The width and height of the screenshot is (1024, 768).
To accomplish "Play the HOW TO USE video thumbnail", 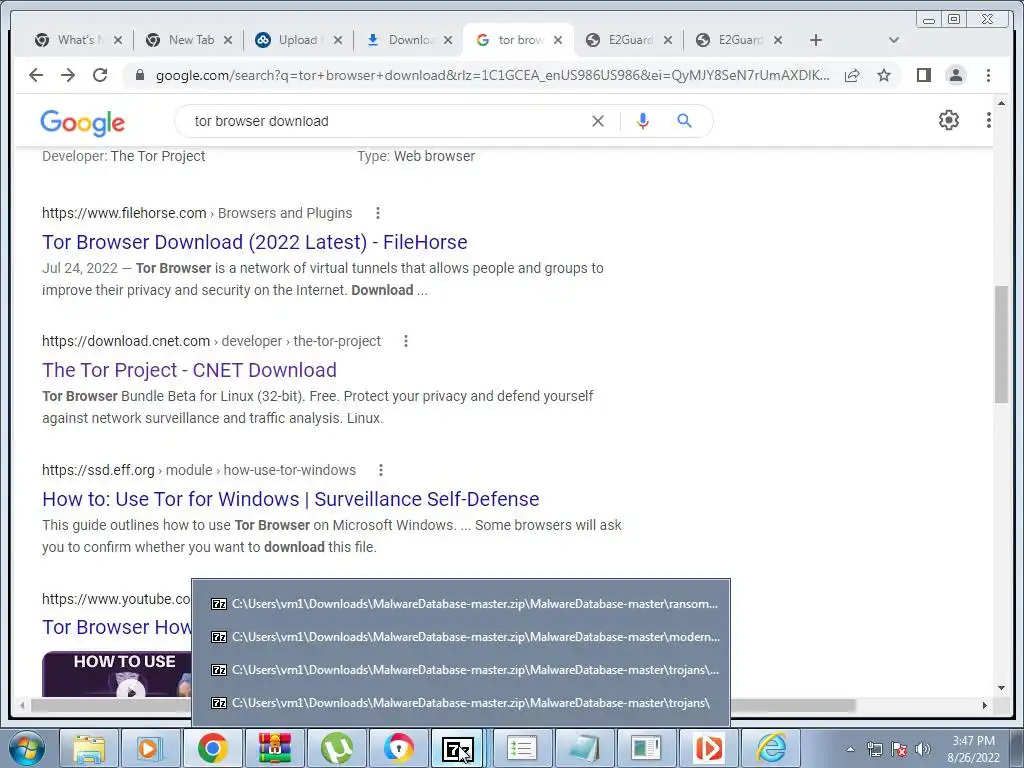I will coord(117,674).
